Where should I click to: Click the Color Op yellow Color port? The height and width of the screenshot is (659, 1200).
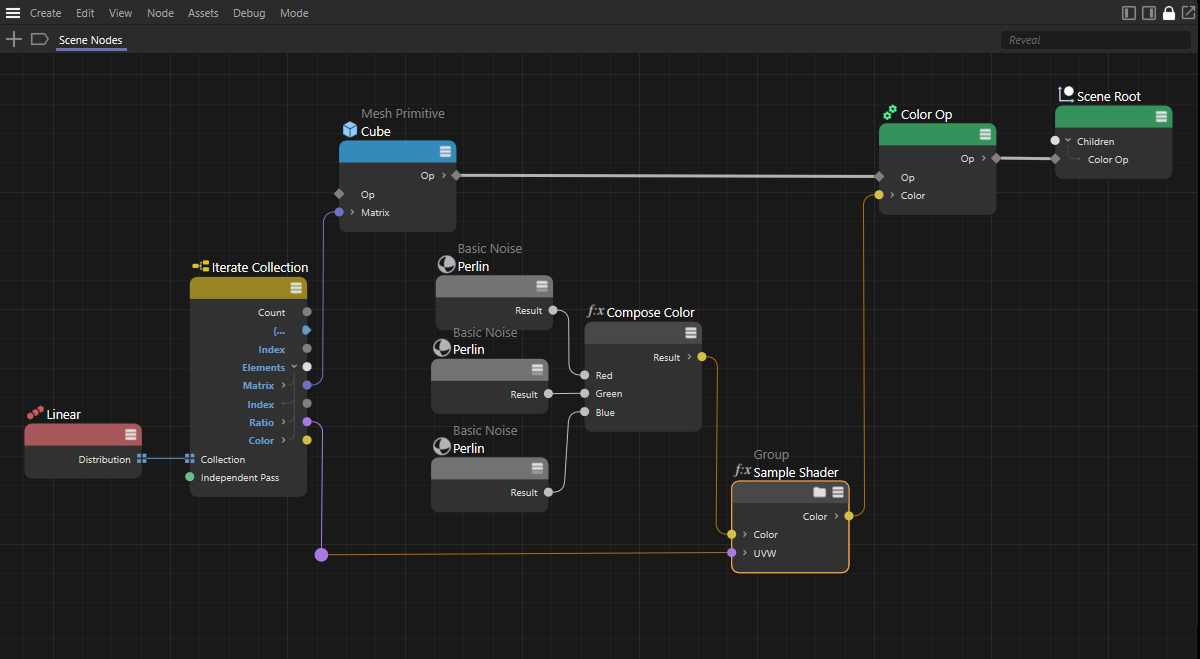click(879, 195)
